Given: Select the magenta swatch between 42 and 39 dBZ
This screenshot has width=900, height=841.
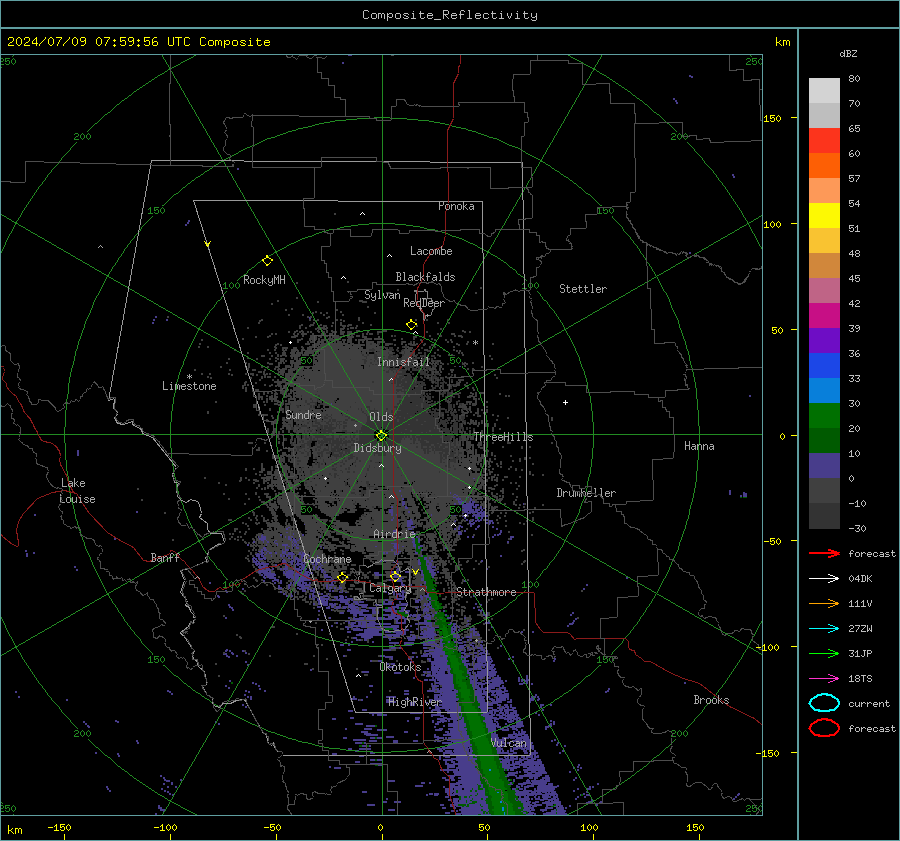Looking at the screenshot, I should coord(824,316).
